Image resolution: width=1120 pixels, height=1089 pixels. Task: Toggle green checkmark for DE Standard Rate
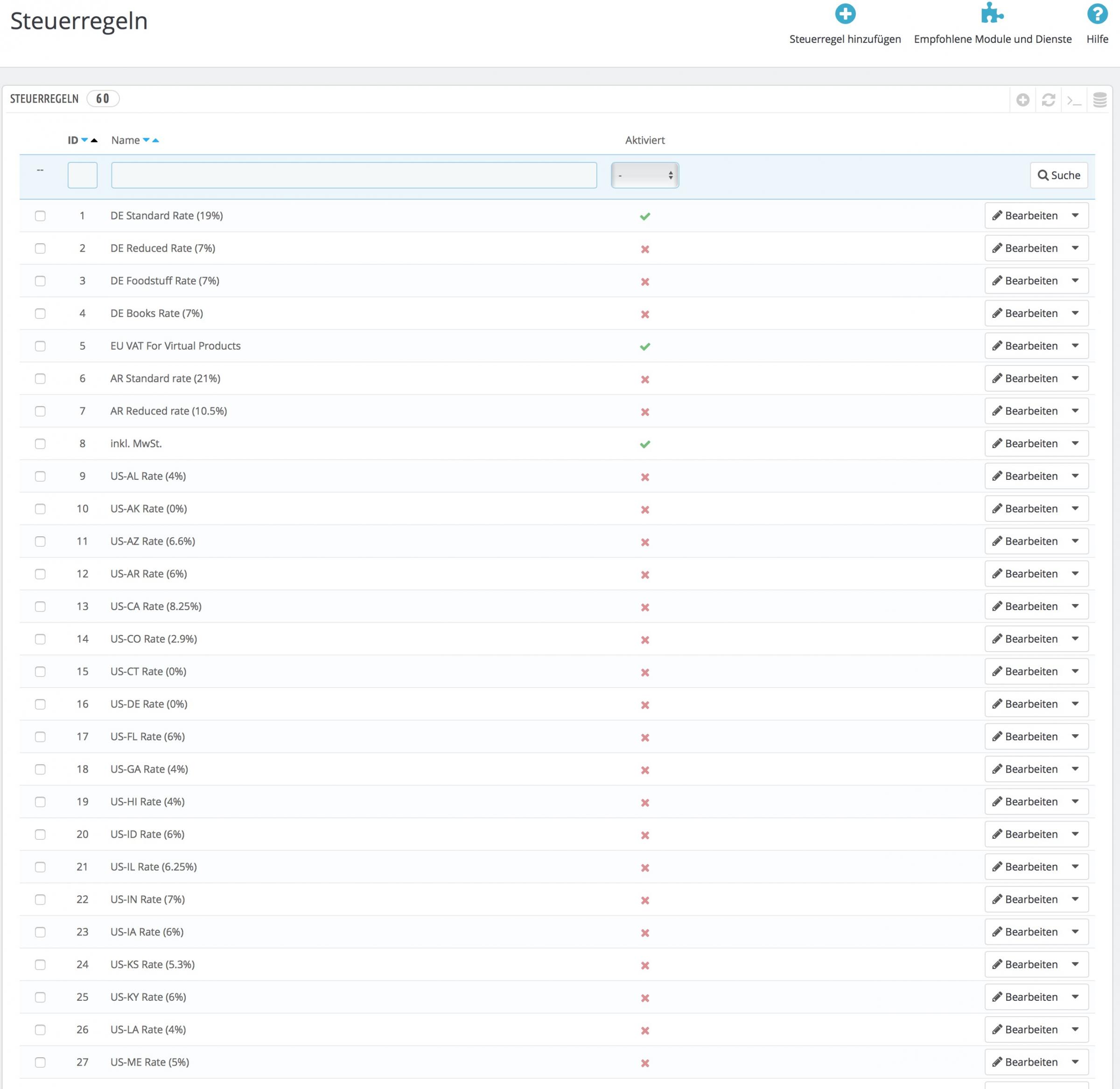coord(645,216)
